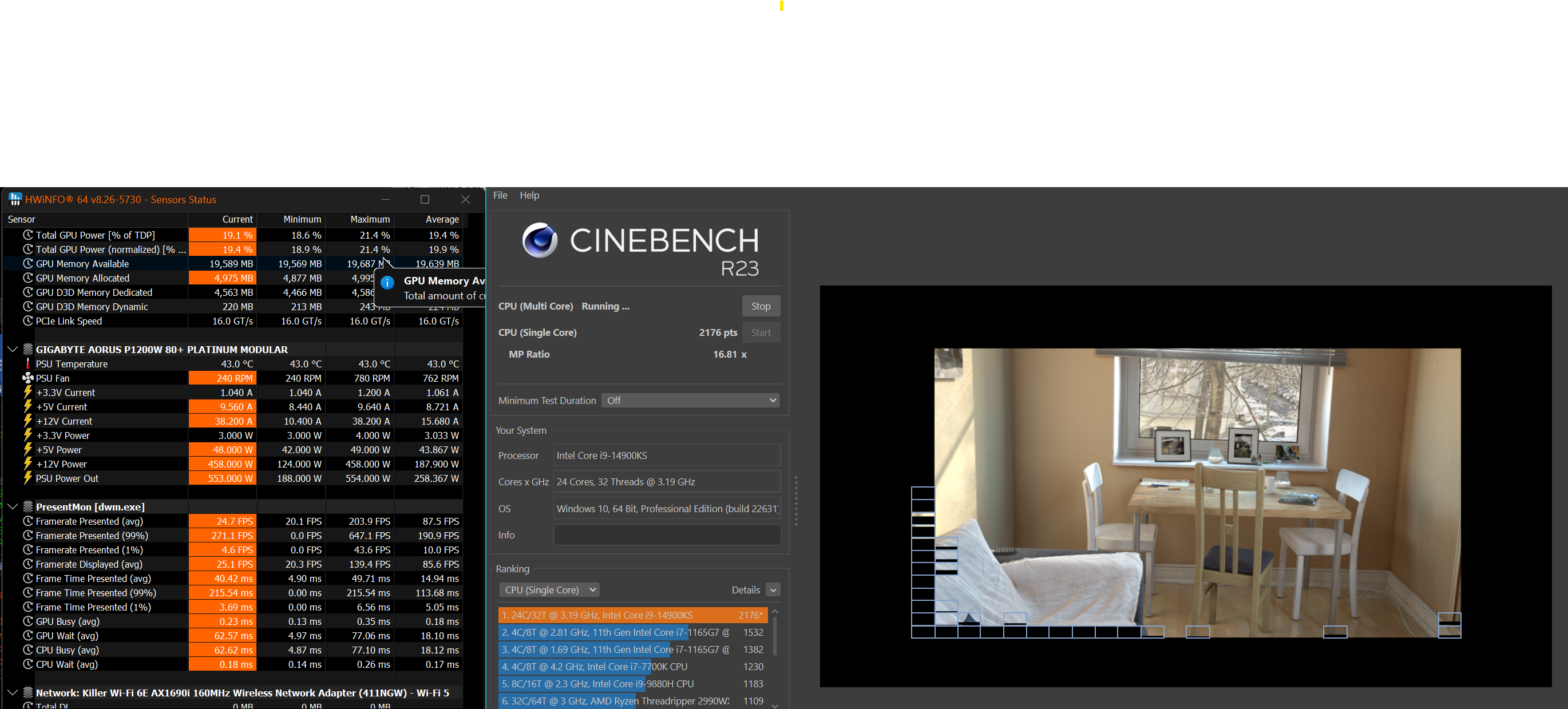The width and height of the screenshot is (1568, 709).
Task: Click the clock icon beside GPU Memory Available
Action: [27, 264]
